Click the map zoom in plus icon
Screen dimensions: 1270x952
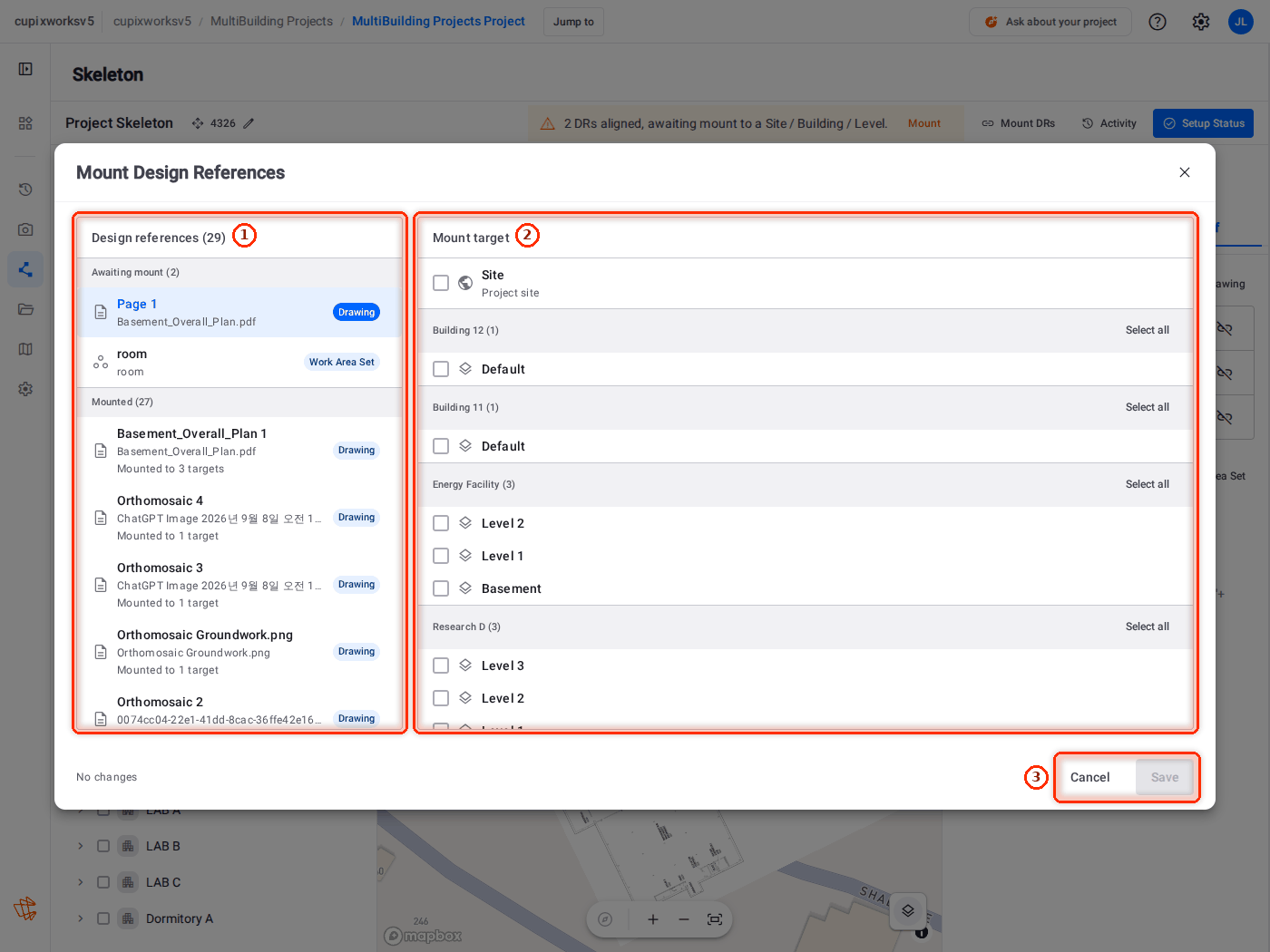coord(653,919)
